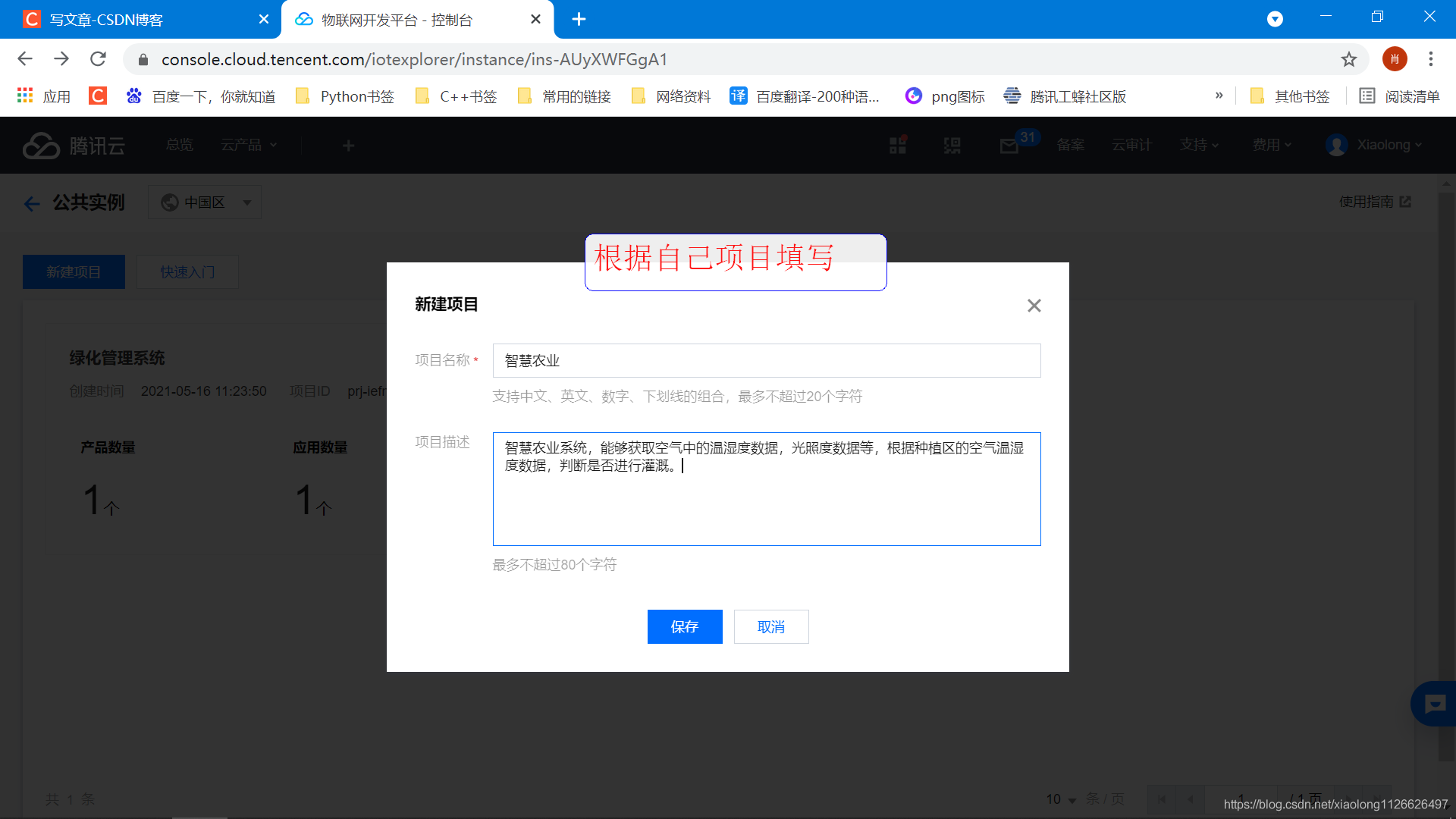Open 百度翻译 bookmark link
Screen dimensions: 1456x819
[x=805, y=96]
